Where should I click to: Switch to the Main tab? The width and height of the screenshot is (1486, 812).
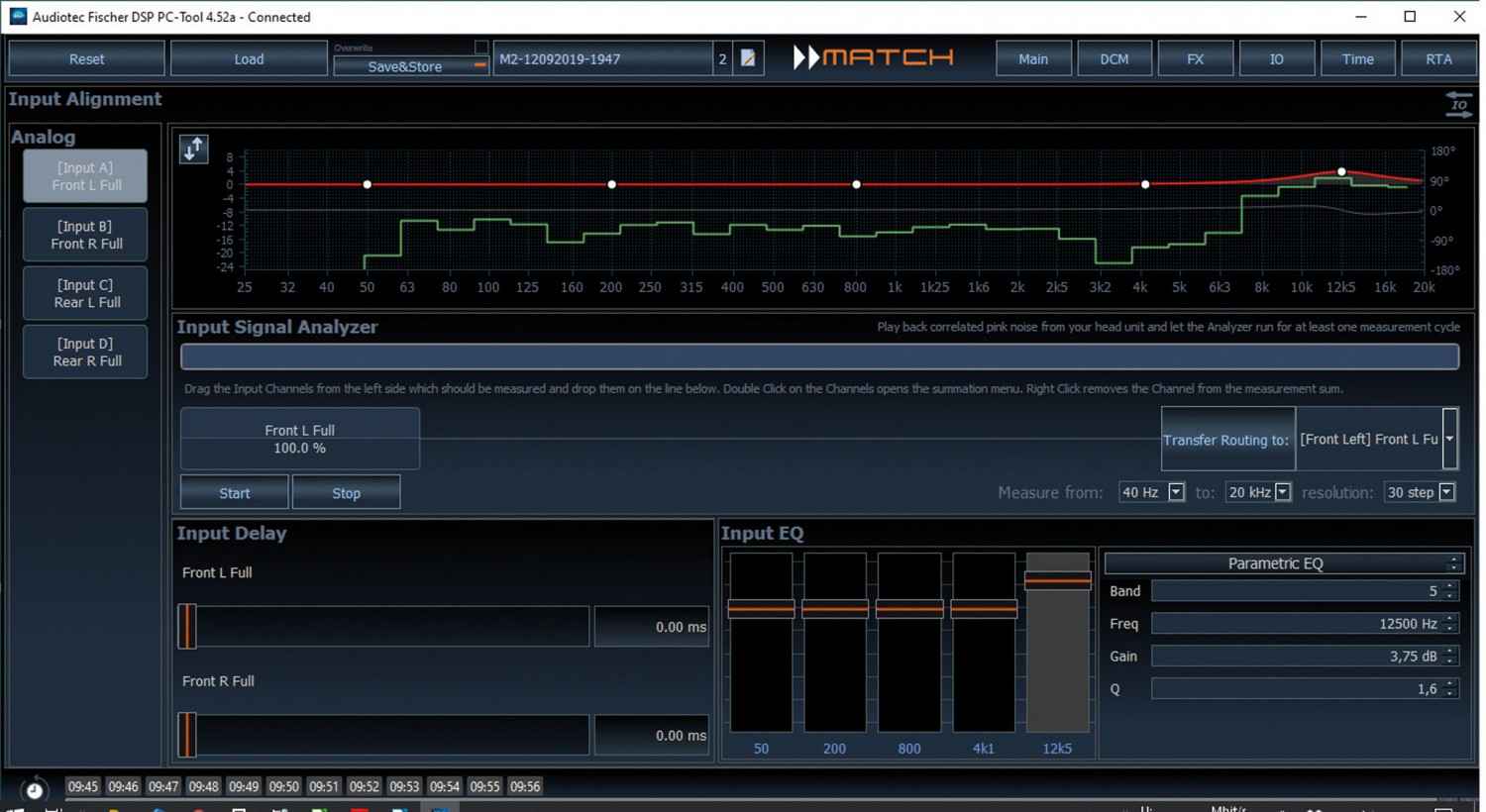[1033, 58]
